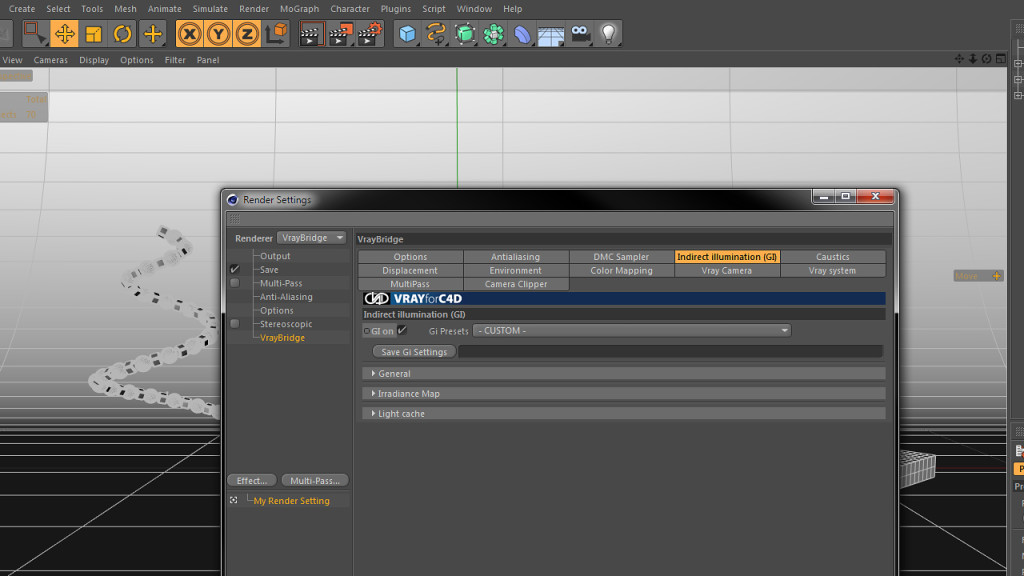Click the viewport zoom camera icon
The image size is (1024, 576).
click(x=973, y=59)
